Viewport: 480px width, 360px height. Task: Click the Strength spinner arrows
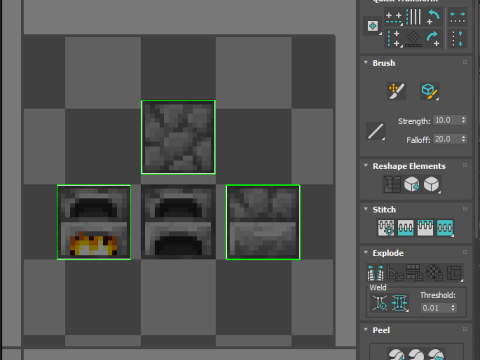point(464,120)
